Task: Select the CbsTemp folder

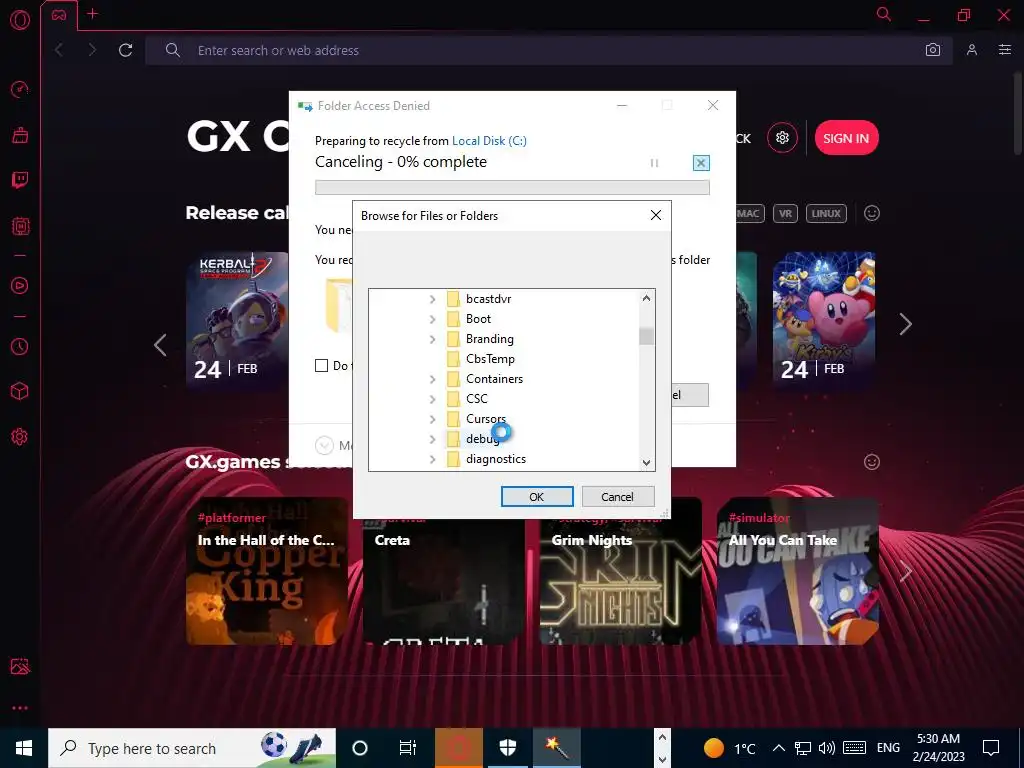Action: 490,359
